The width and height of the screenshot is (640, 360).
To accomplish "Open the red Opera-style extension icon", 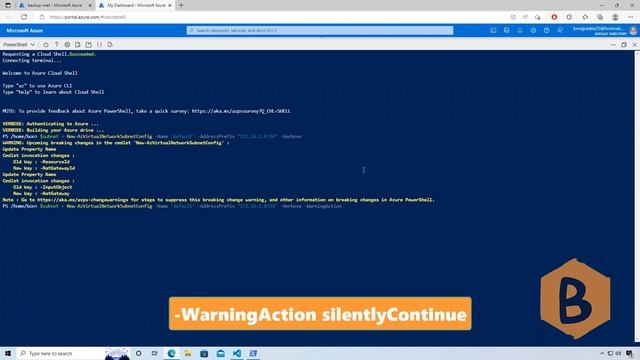I will coord(554,17).
